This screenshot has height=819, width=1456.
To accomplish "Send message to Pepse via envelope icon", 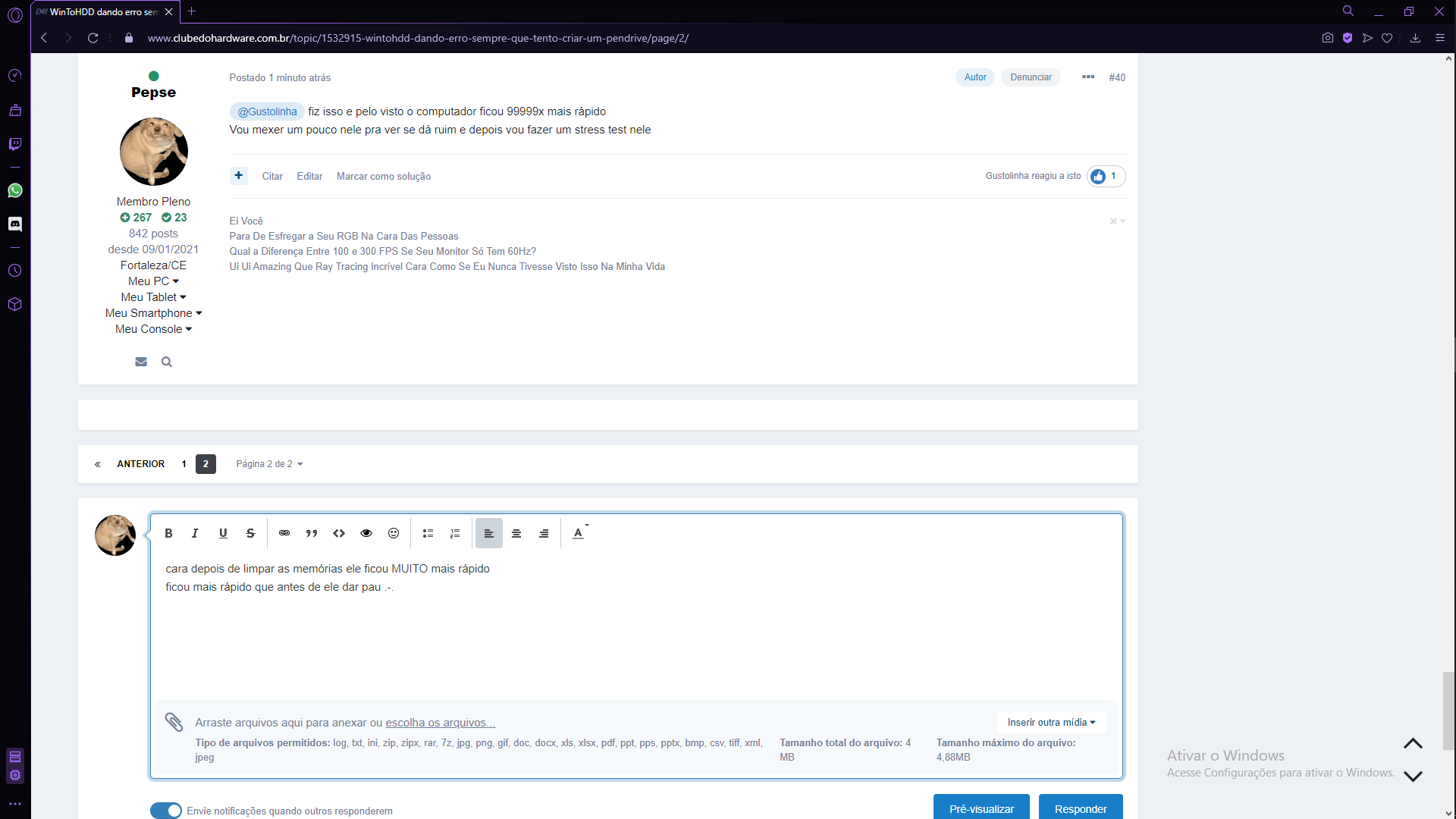I will (x=141, y=362).
